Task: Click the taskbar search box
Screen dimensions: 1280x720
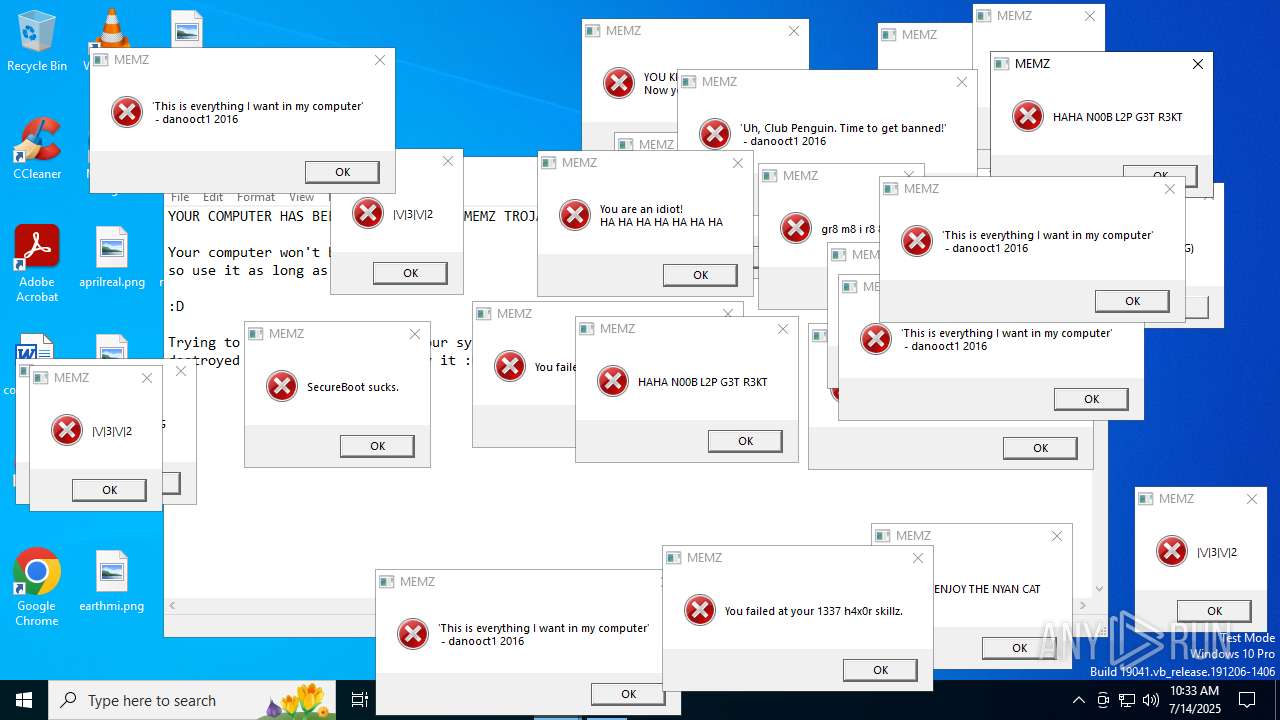Action: coord(194,700)
